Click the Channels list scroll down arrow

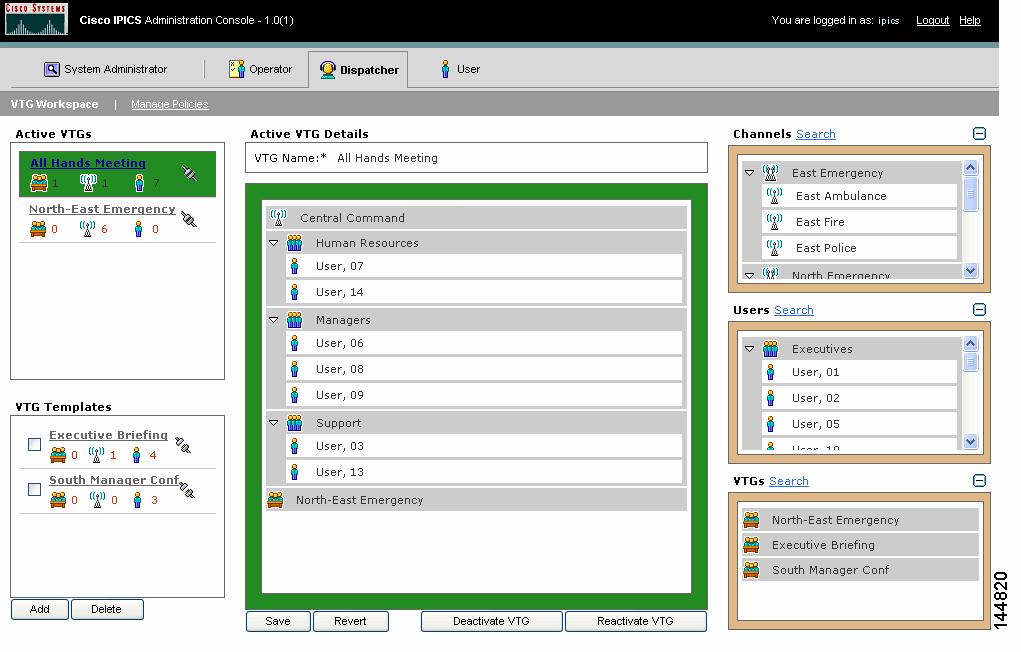point(970,270)
